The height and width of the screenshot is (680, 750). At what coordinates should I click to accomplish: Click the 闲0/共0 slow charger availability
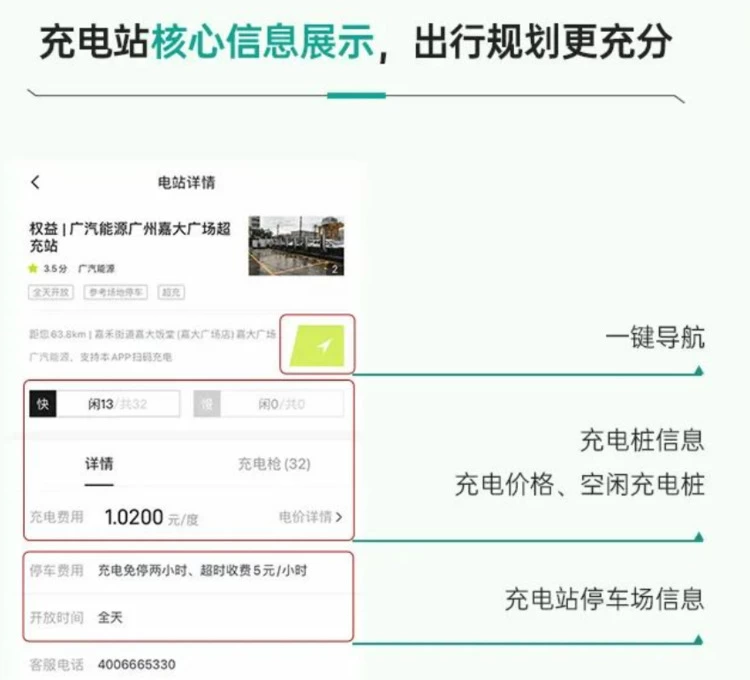point(281,404)
